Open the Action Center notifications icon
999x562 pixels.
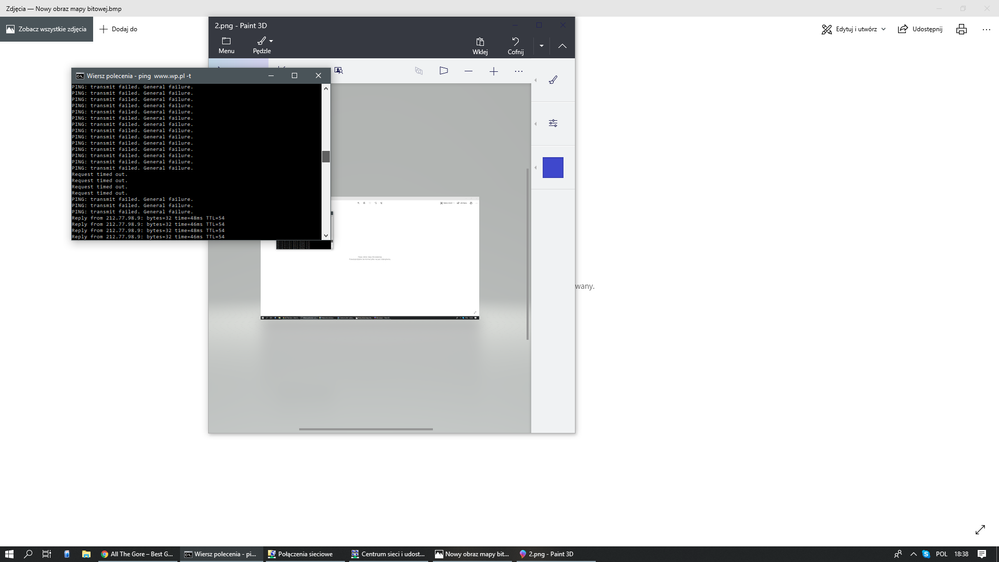982,554
